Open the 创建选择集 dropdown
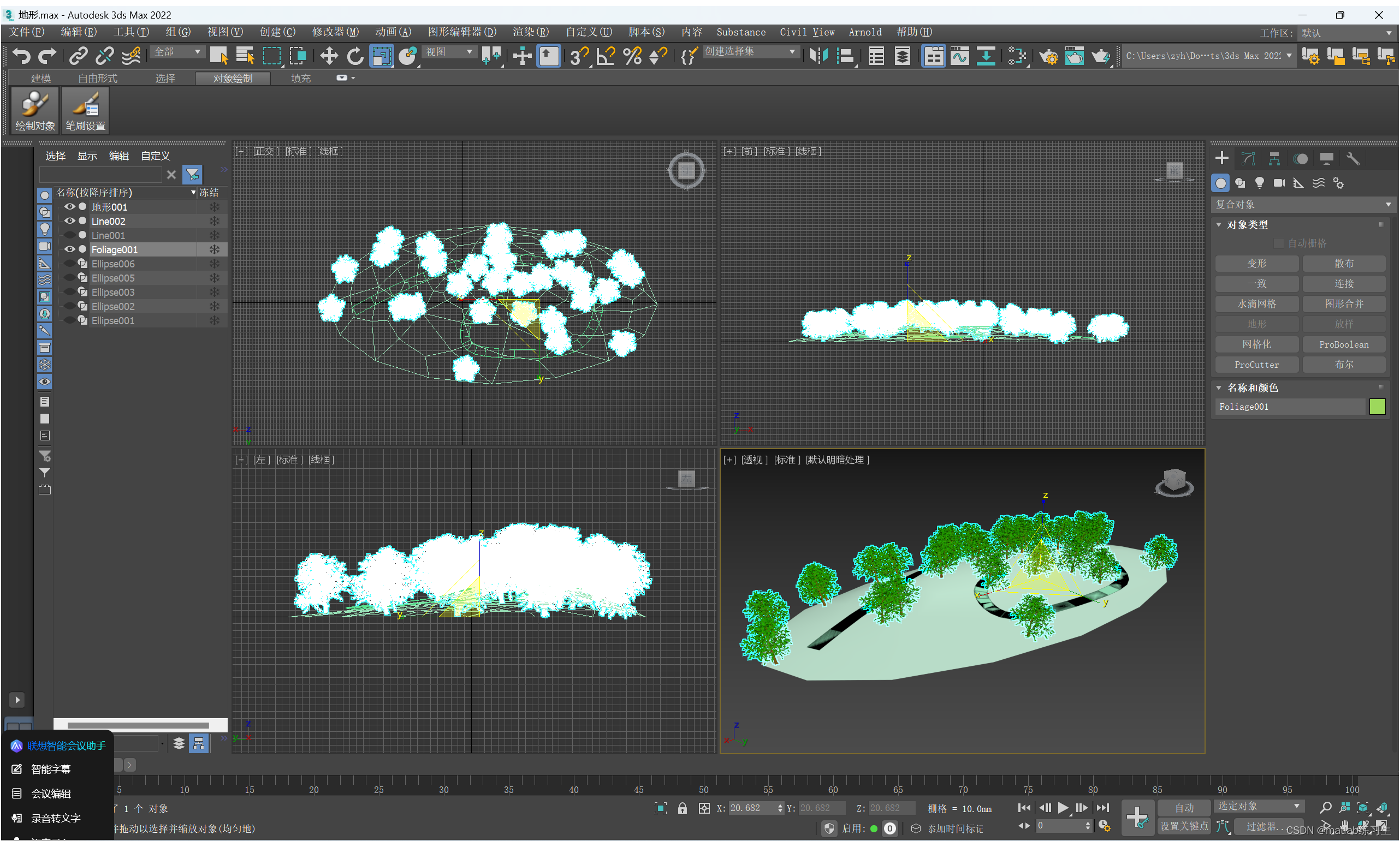Screen dimensions: 1400x841 click(792, 51)
